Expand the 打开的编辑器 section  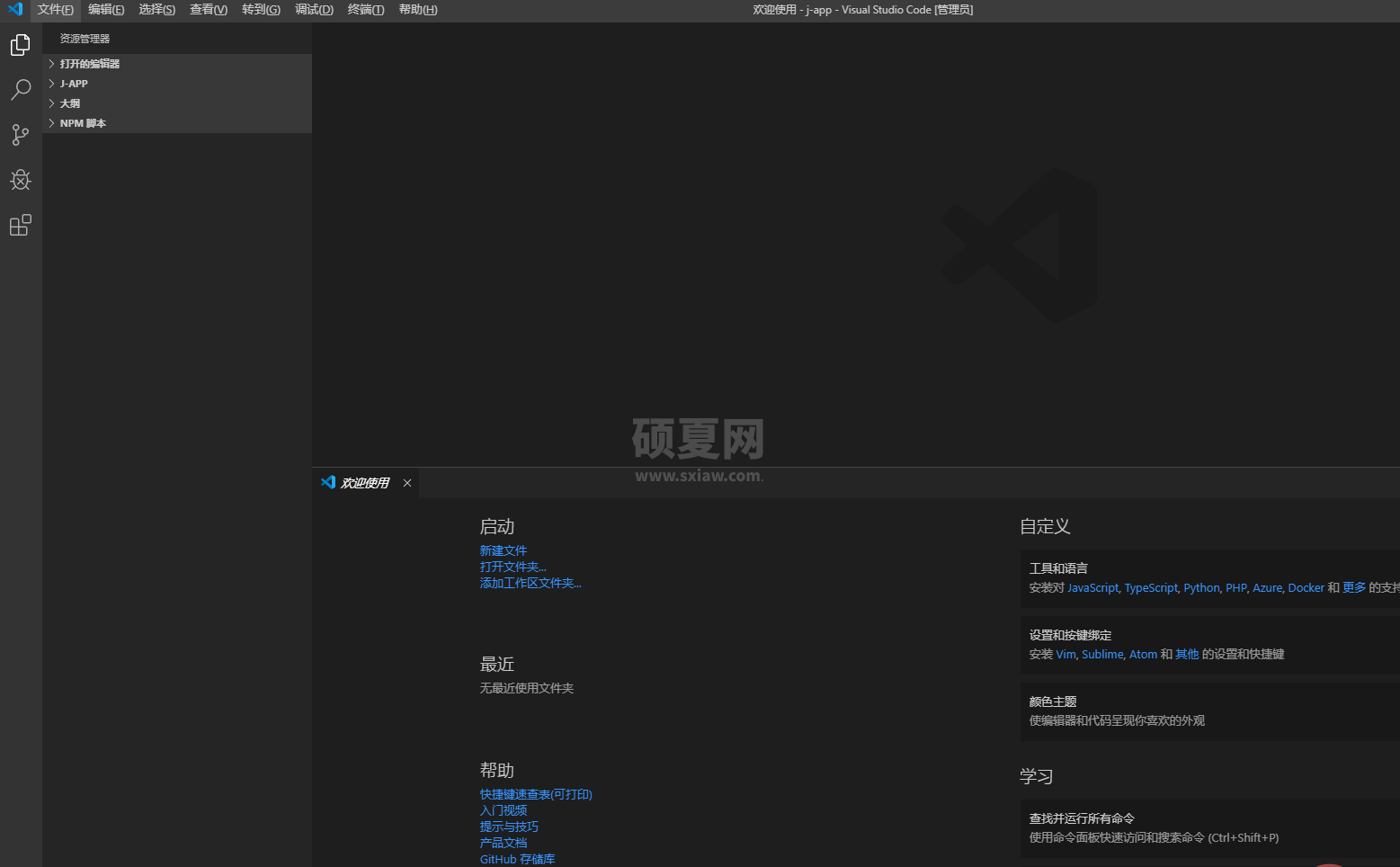tap(177, 64)
